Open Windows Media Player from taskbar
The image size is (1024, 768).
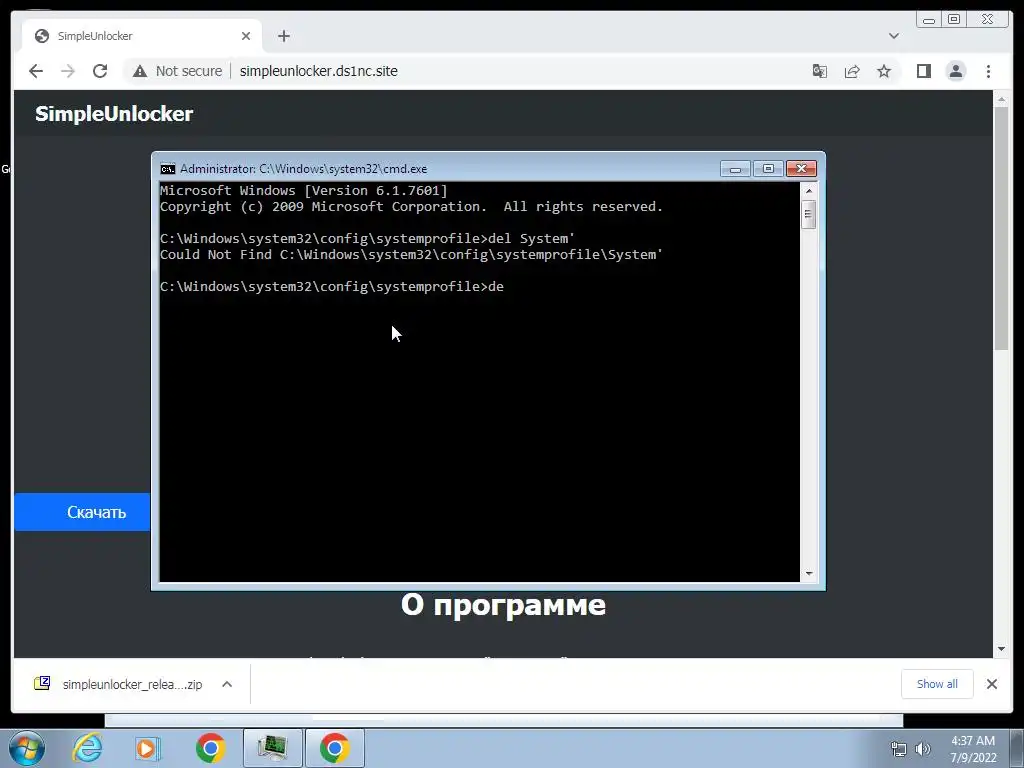pyautogui.click(x=148, y=748)
